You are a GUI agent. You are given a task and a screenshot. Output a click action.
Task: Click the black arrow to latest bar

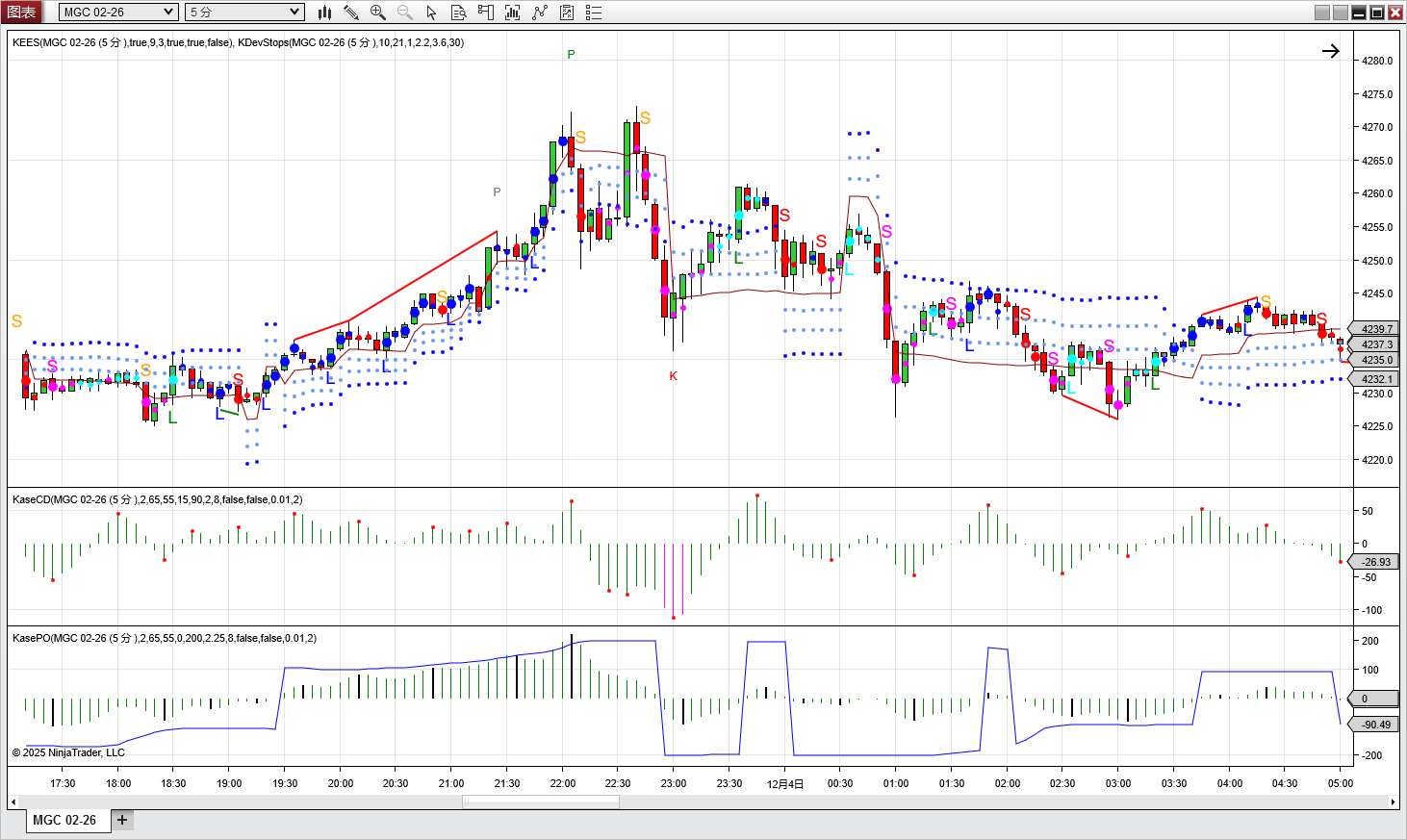click(1330, 51)
